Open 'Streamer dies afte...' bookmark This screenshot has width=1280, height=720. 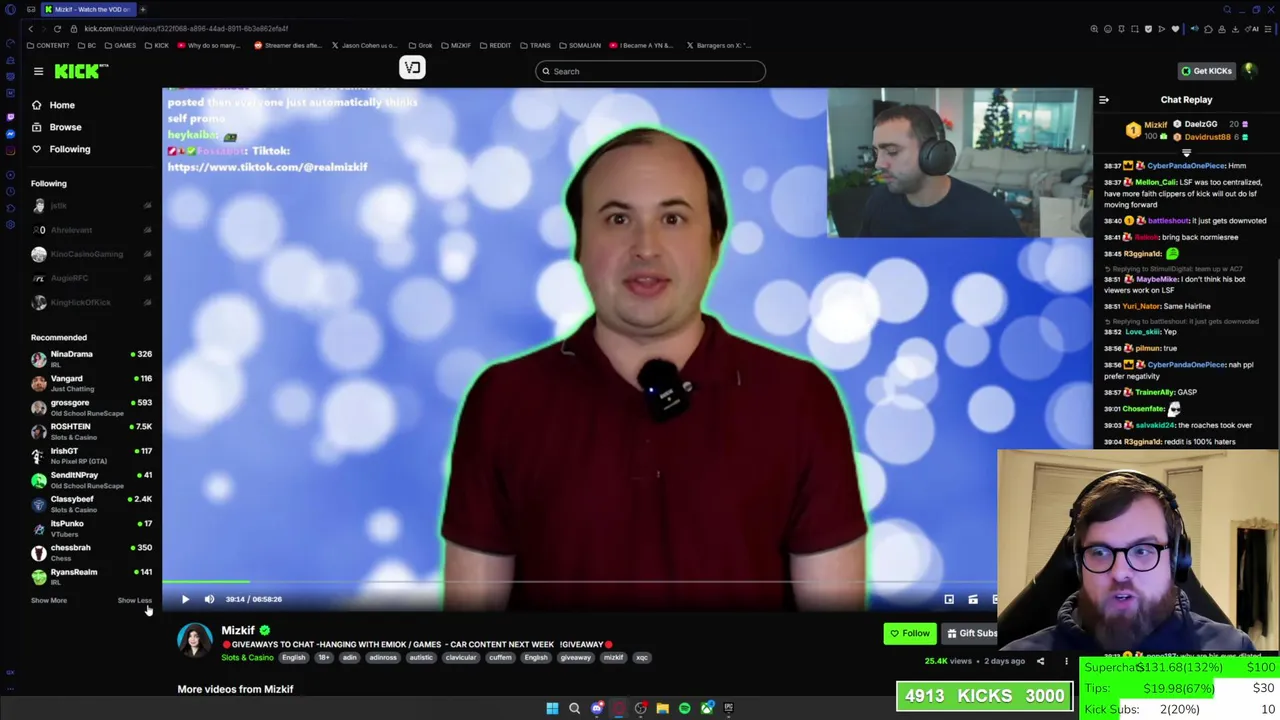[288, 45]
